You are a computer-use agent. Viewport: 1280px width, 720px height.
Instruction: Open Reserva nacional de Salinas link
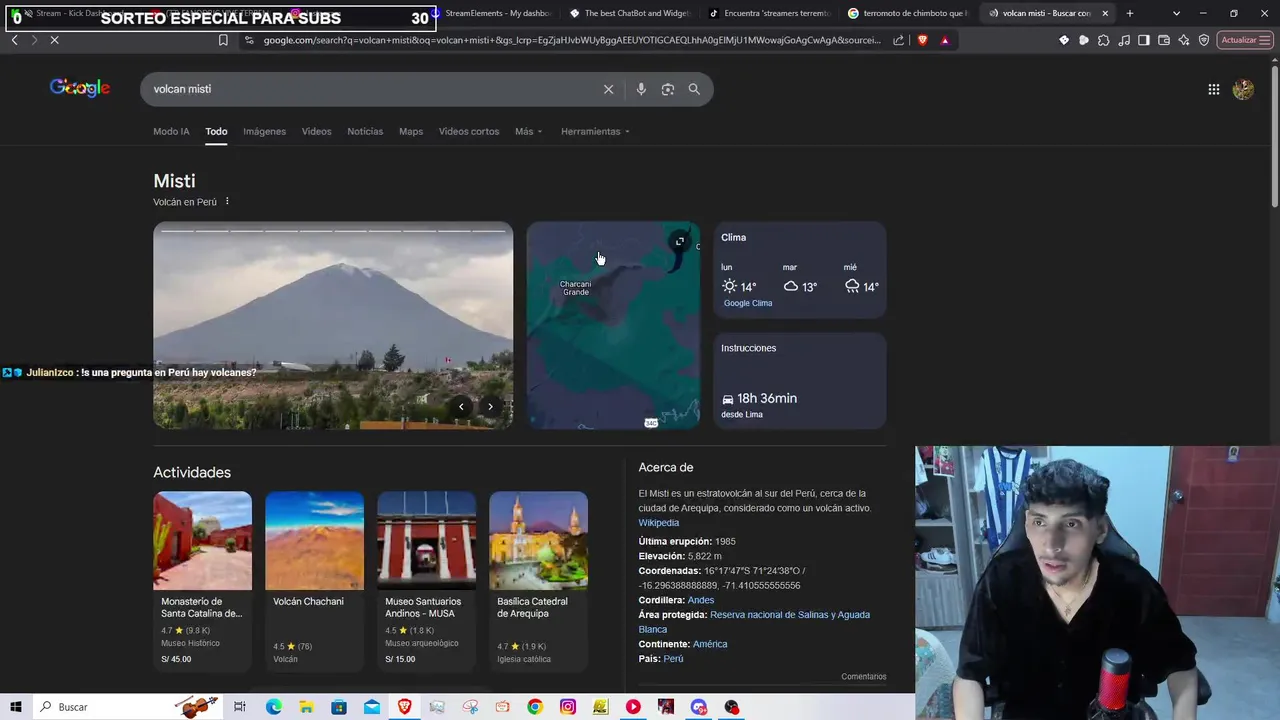click(x=754, y=622)
